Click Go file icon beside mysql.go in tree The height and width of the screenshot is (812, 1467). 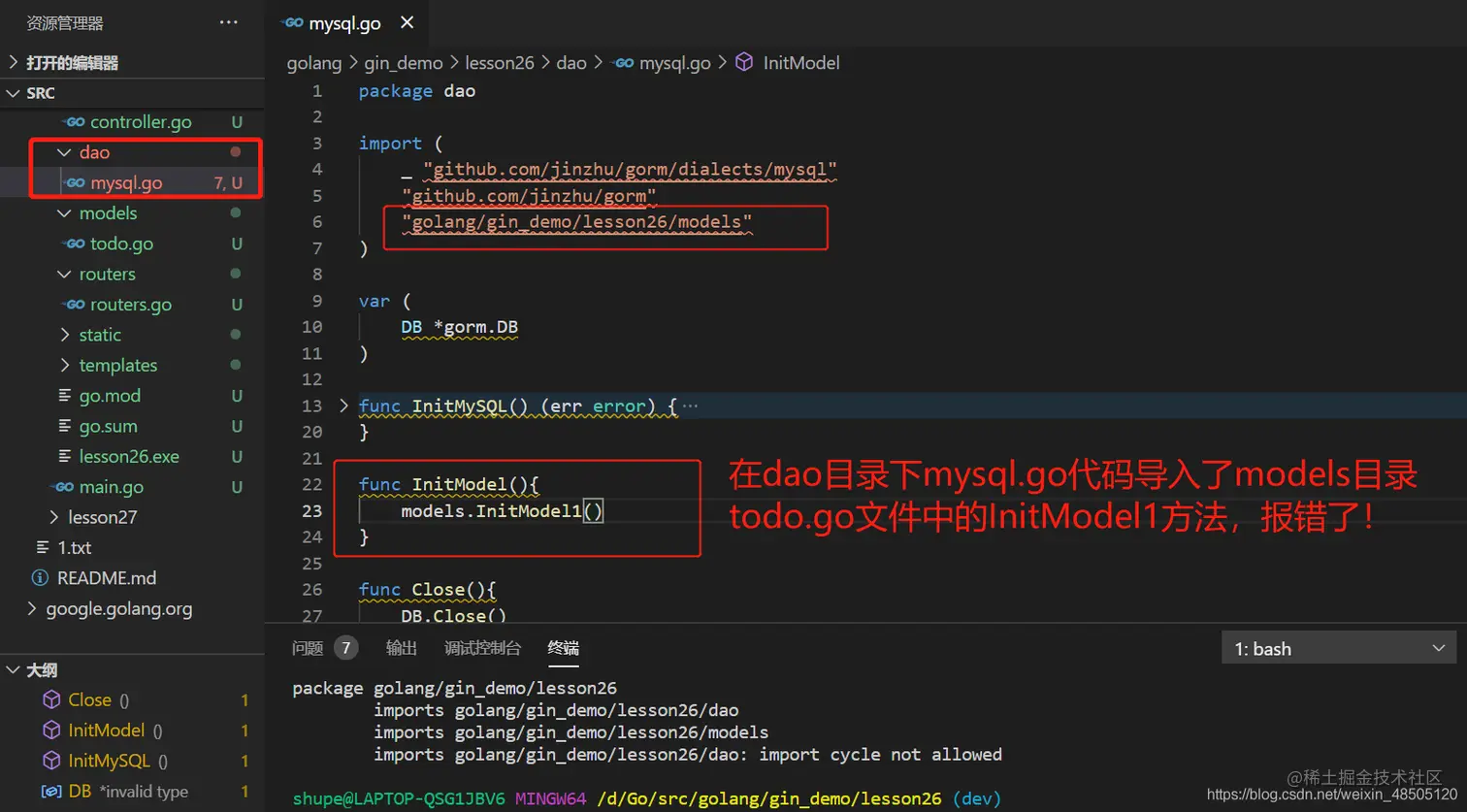[x=75, y=182]
